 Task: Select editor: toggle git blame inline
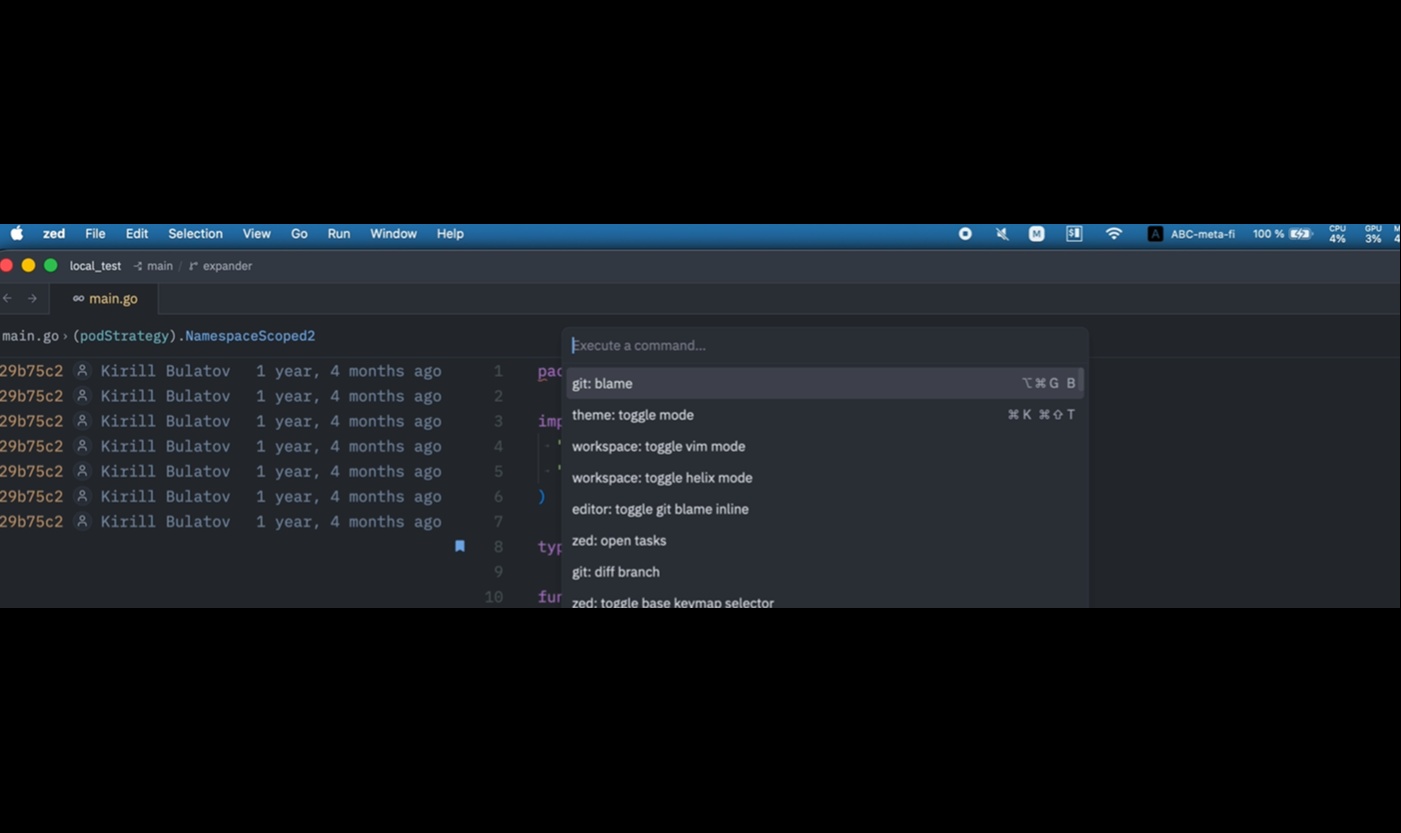pyautogui.click(x=825, y=509)
